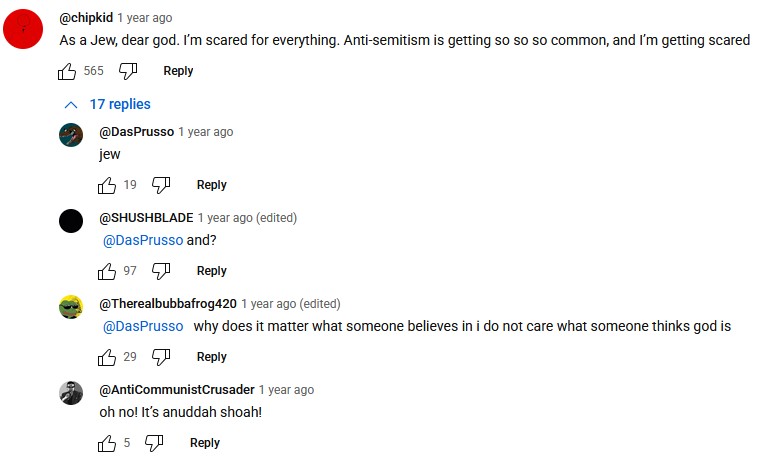This screenshot has width=776, height=460.
Task: Dislike @AntiCommunistCrusader's reply
Action: [154, 443]
